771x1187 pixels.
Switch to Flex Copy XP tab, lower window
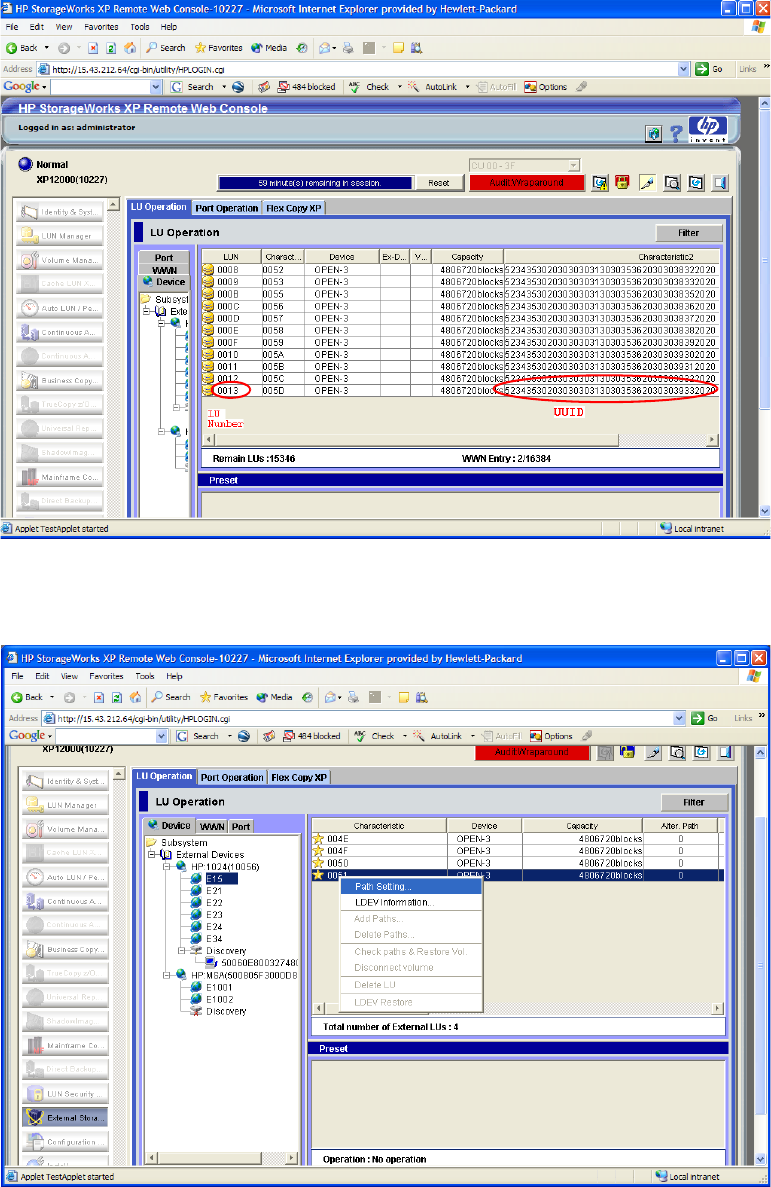[299, 777]
